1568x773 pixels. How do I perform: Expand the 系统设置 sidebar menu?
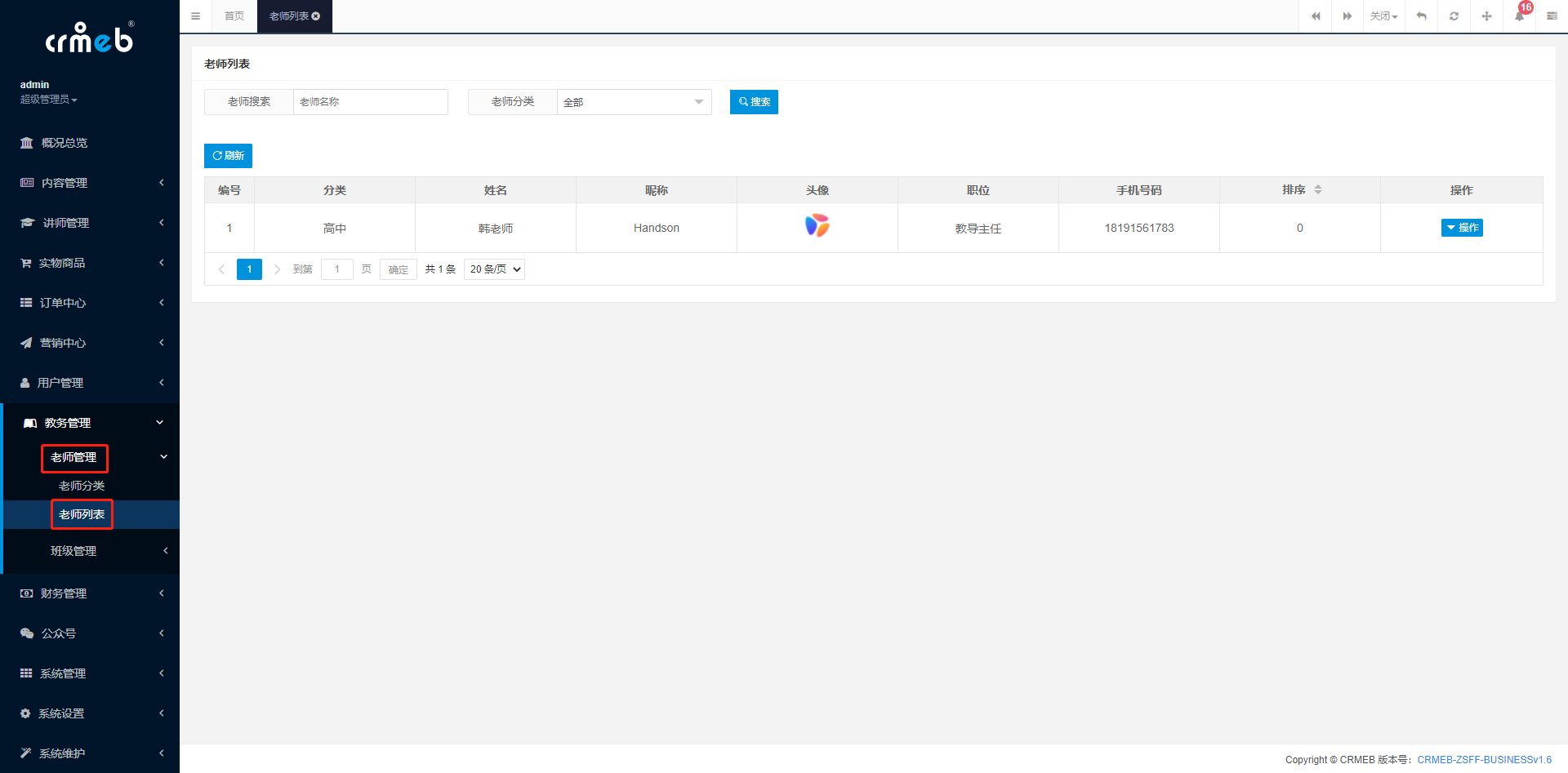pos(90,713)
